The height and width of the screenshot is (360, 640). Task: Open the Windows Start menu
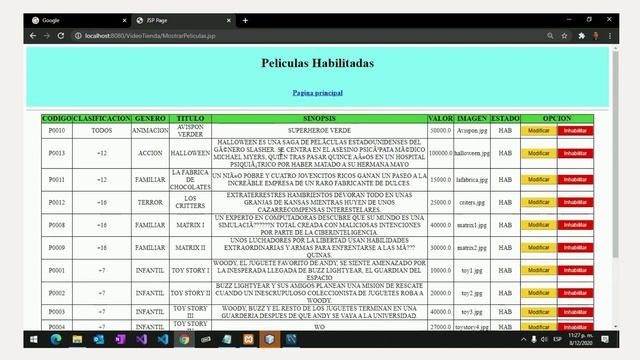tap(34, 340)
